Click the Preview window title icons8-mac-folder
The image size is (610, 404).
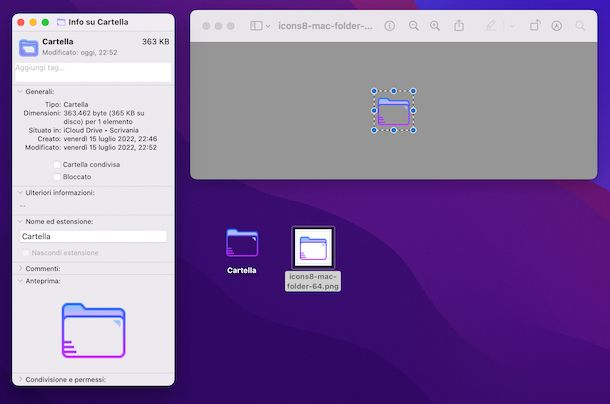pyautogui.click(x=325, y=26)
